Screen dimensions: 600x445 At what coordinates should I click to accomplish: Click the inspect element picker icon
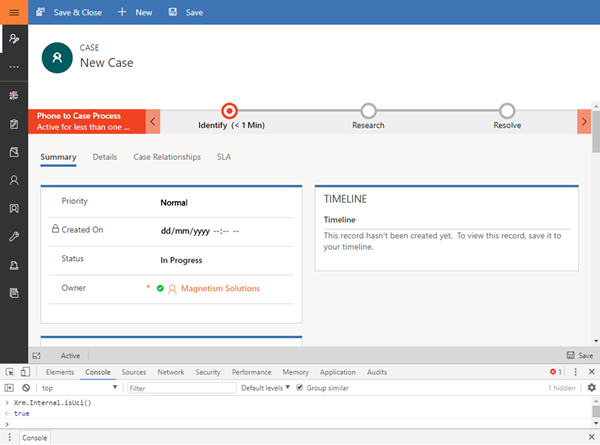pyautogui.click(x=9, y=371)
